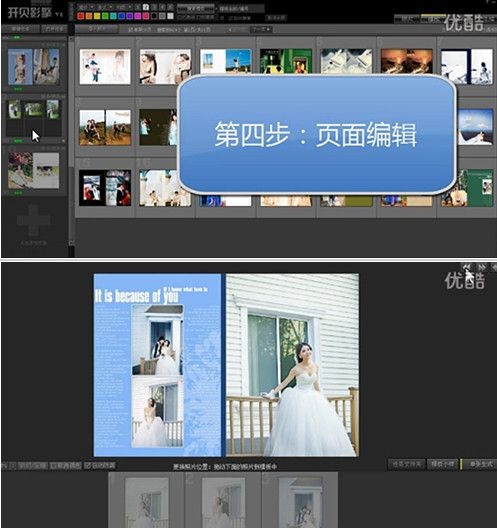
Task: Switch to the first tab in left panel
Action: click(21, 29)
